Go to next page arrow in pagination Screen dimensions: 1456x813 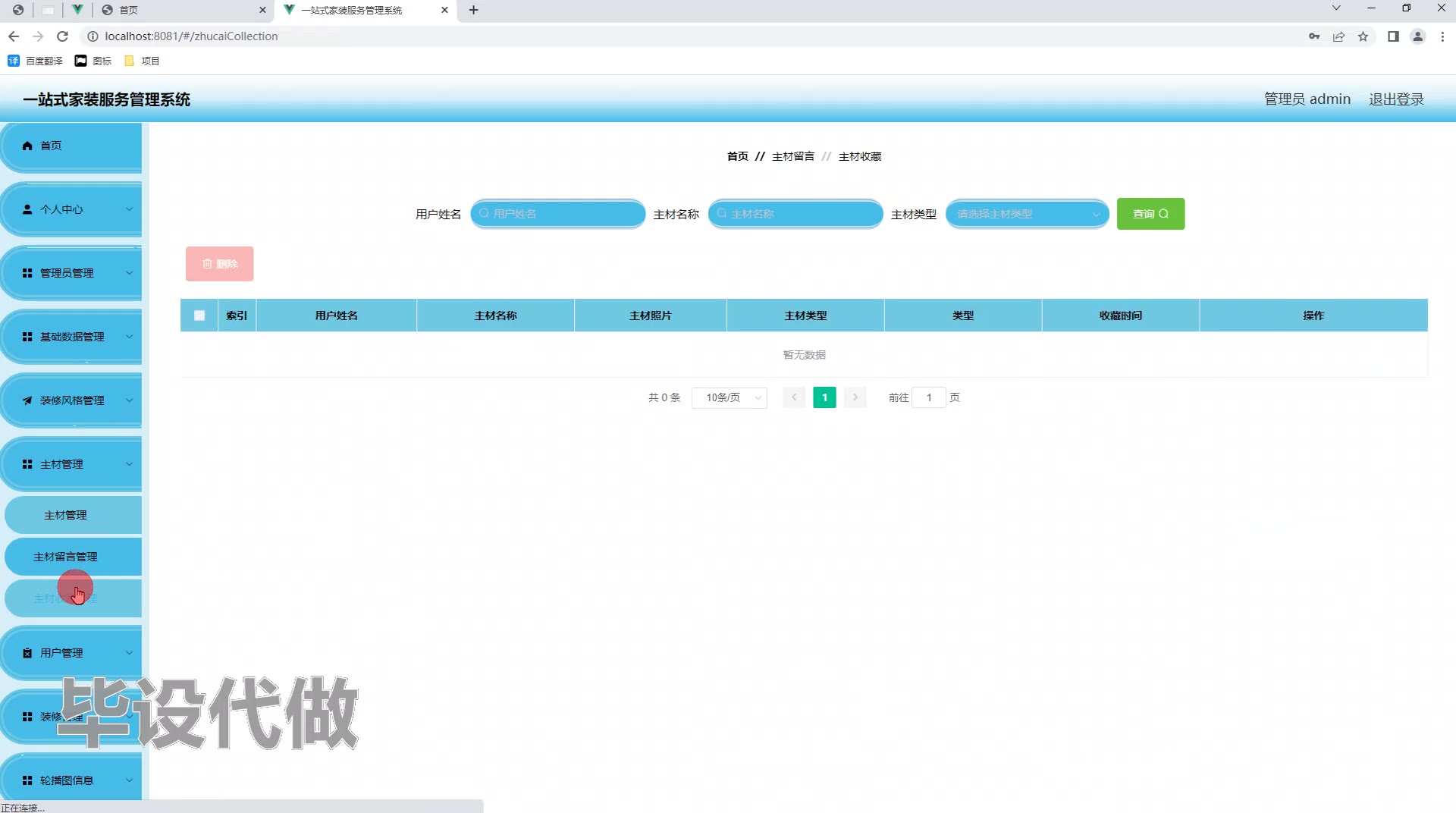point(855,397)
